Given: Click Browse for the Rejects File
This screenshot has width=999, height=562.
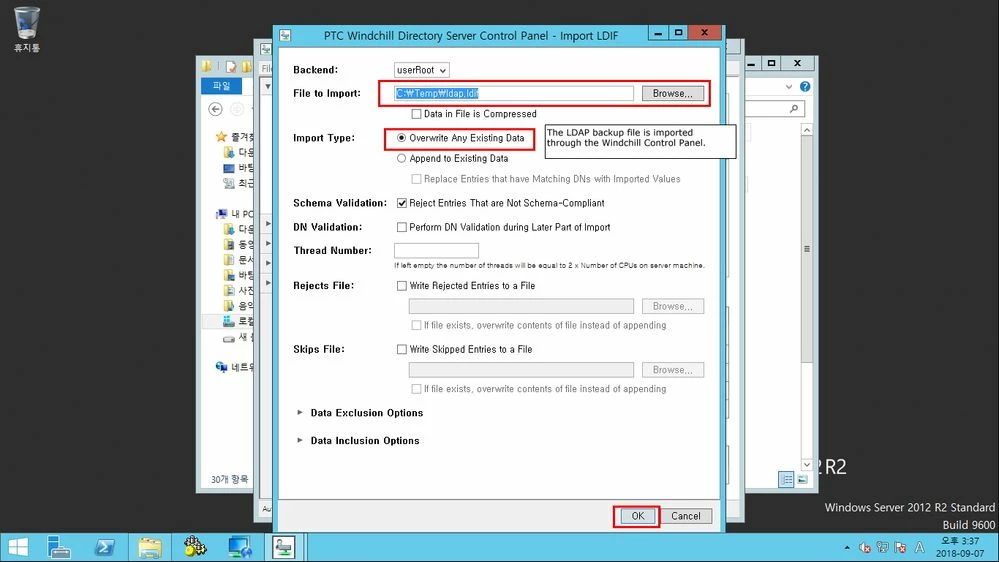Looking at the screenshot, I should 673,306.
